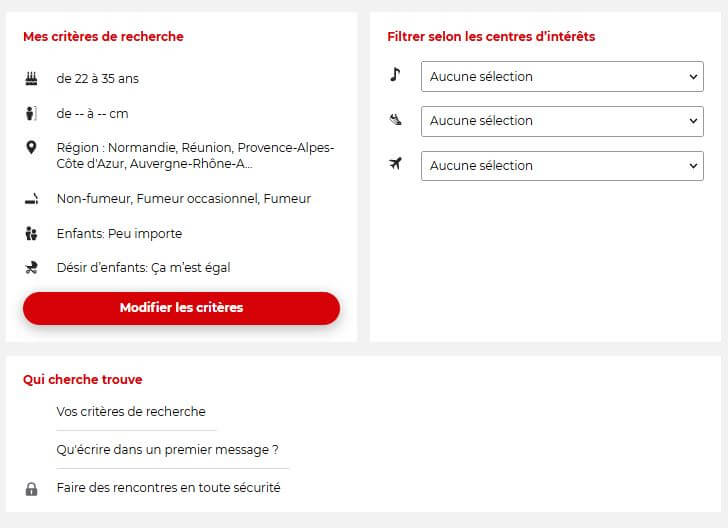Click the cigarette smoking icon

coord(31,199)
